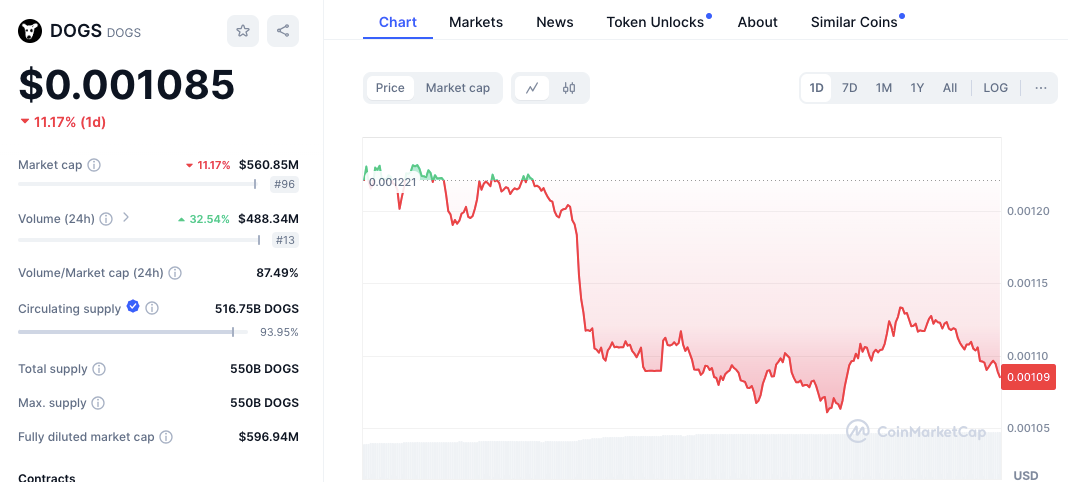
Task: Click the red 0.00109 current price label
Action: click(1028, 376)
